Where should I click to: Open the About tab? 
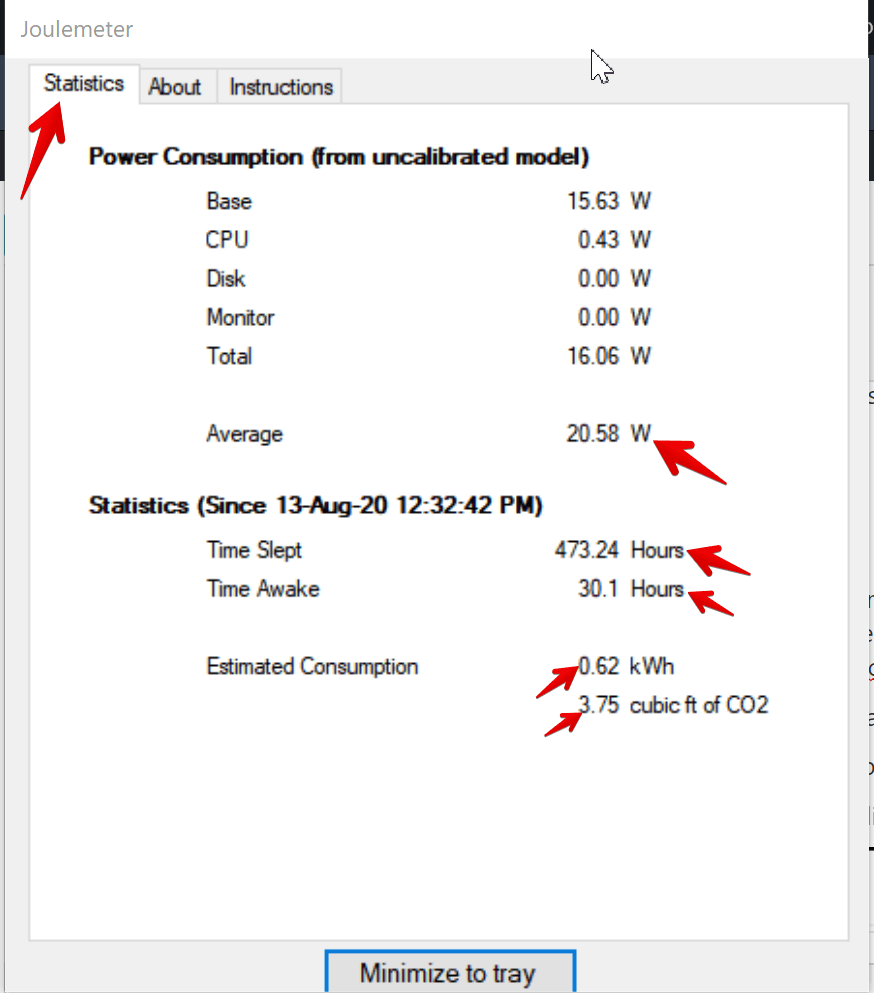(x=175, y=87)
